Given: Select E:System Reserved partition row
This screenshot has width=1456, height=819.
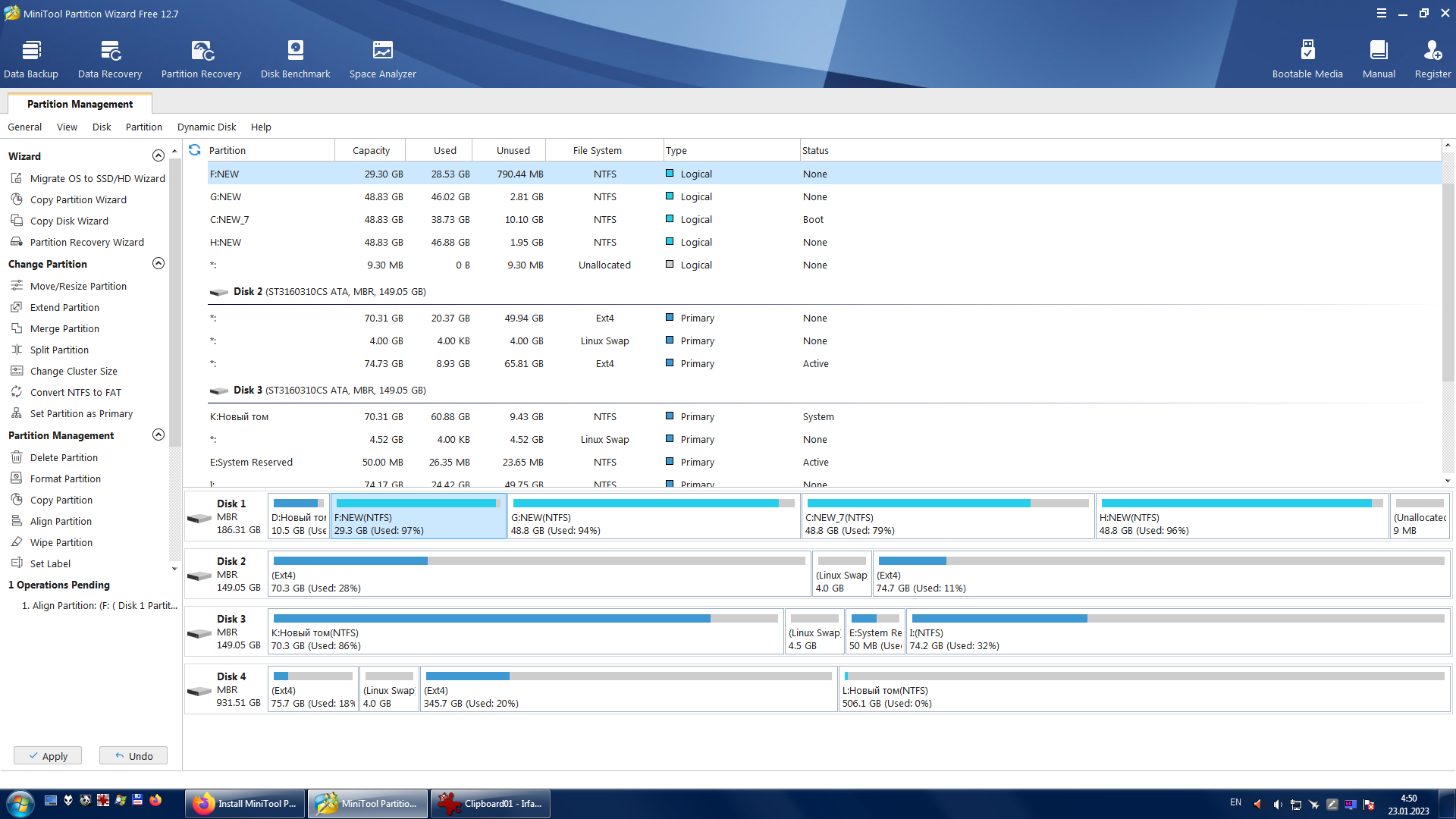Looking at the screenshot, I should point(824,462).
